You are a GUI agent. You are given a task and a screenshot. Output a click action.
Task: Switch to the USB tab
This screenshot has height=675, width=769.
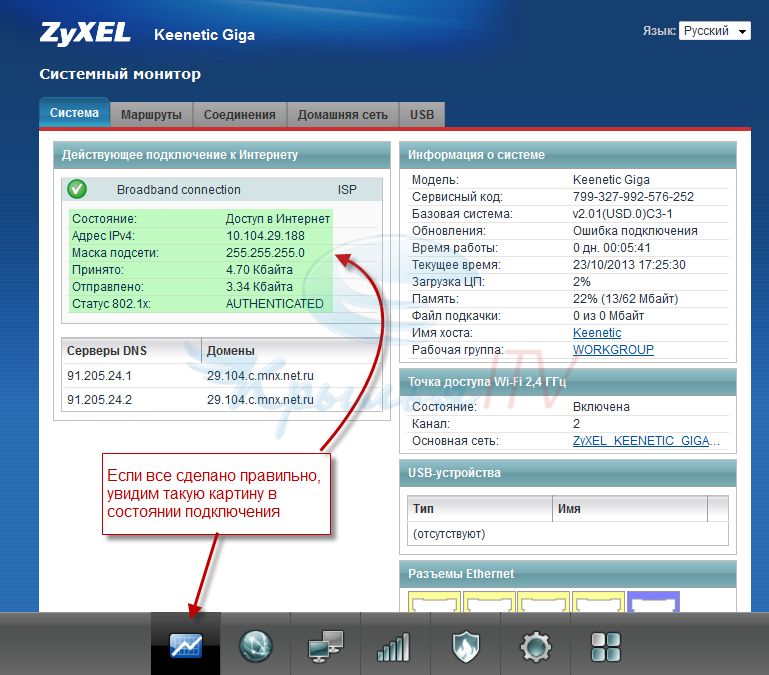click(x=422, y=115)
